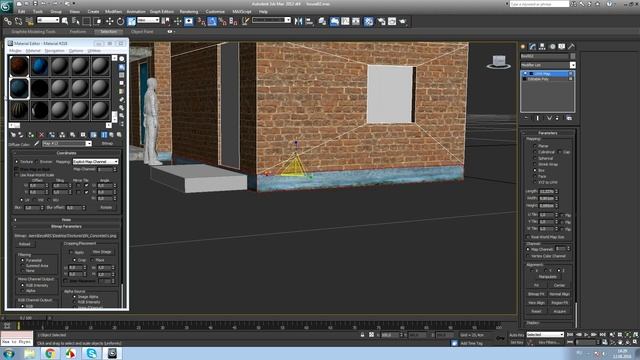This screenshot has width=640, height=360.
Task: Open the MAXScript menu
Action: click(242, 11)
